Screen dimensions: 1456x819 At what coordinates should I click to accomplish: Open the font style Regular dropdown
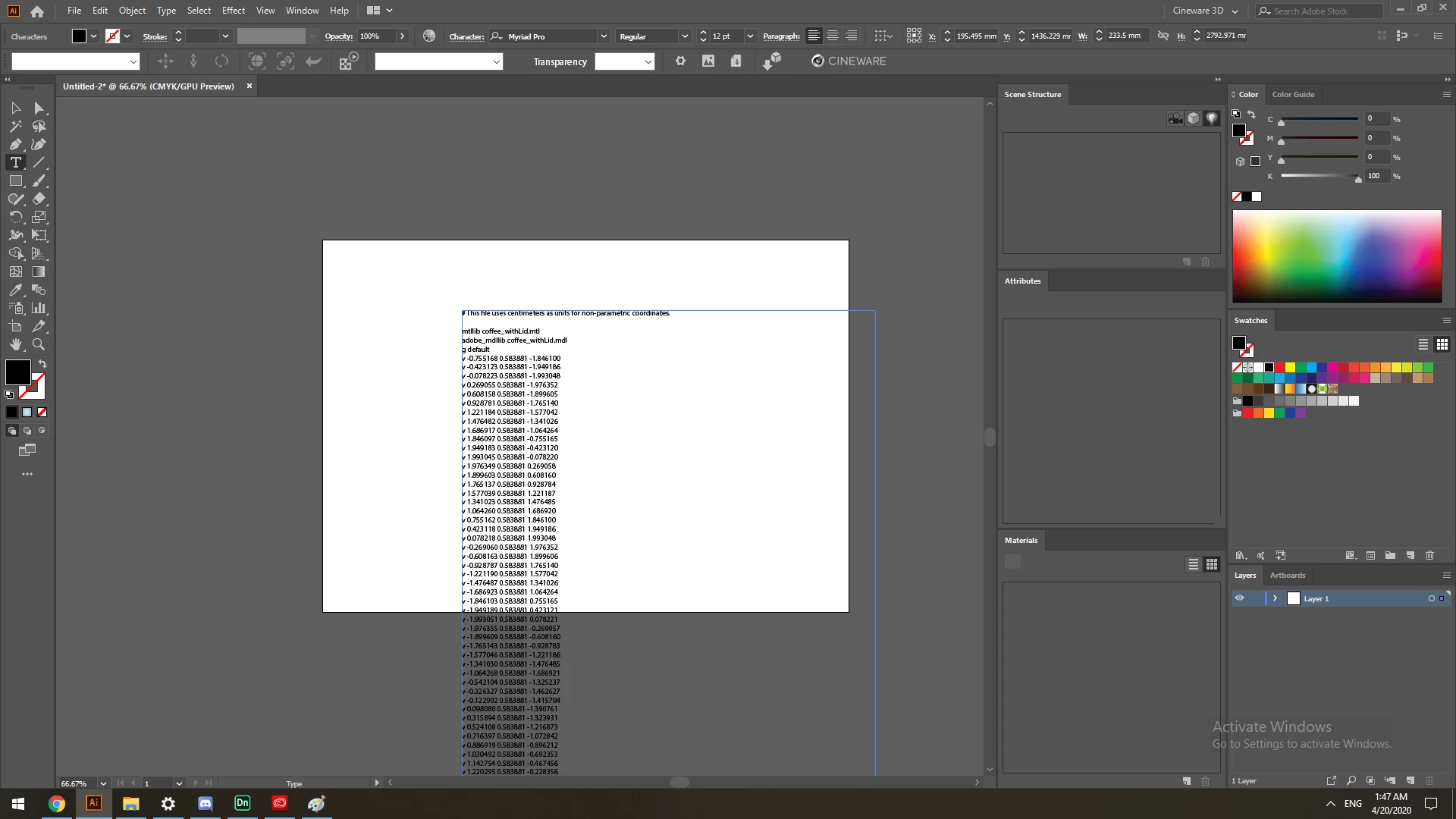(x=684, y=36)
